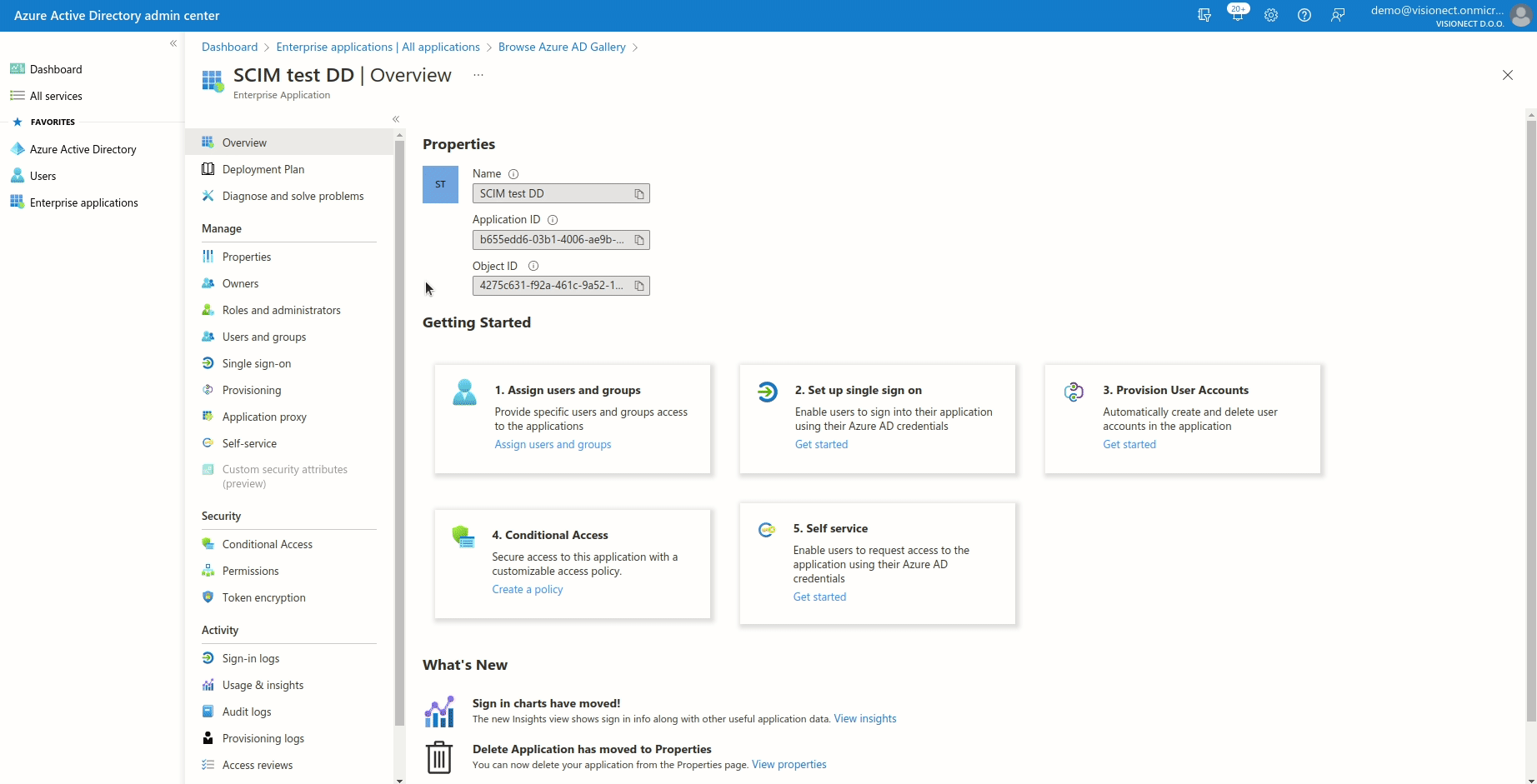This screenshot has height=784, width=1537.
Task: Click the Create a policy link
Action: (x=527, y=589)
